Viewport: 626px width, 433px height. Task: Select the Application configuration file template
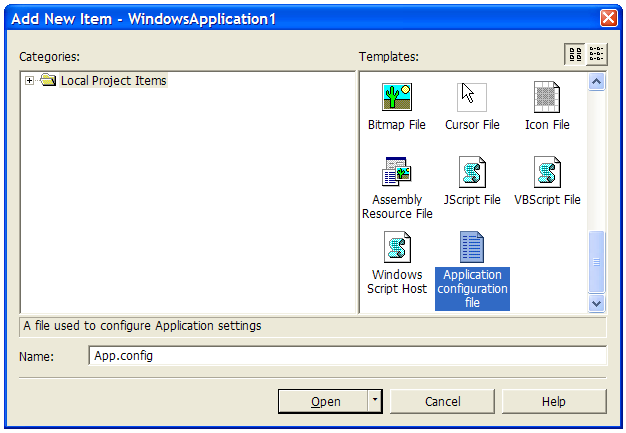(x=472, y=248)
